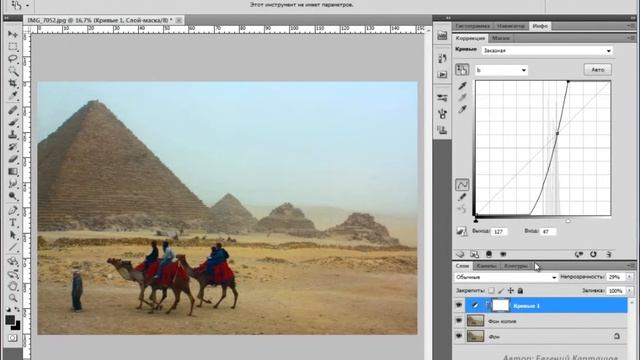Click the Авто button

(x=598, y=70)
